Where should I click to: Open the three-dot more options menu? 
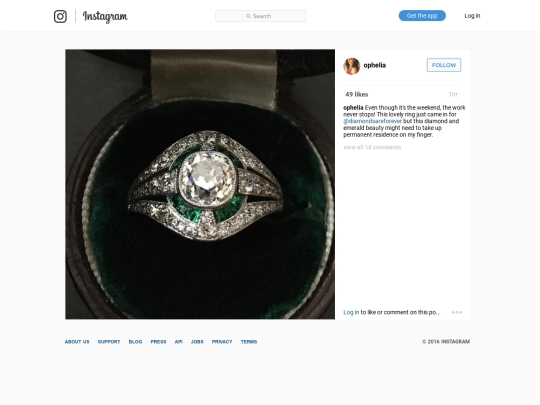coord(457,312)
